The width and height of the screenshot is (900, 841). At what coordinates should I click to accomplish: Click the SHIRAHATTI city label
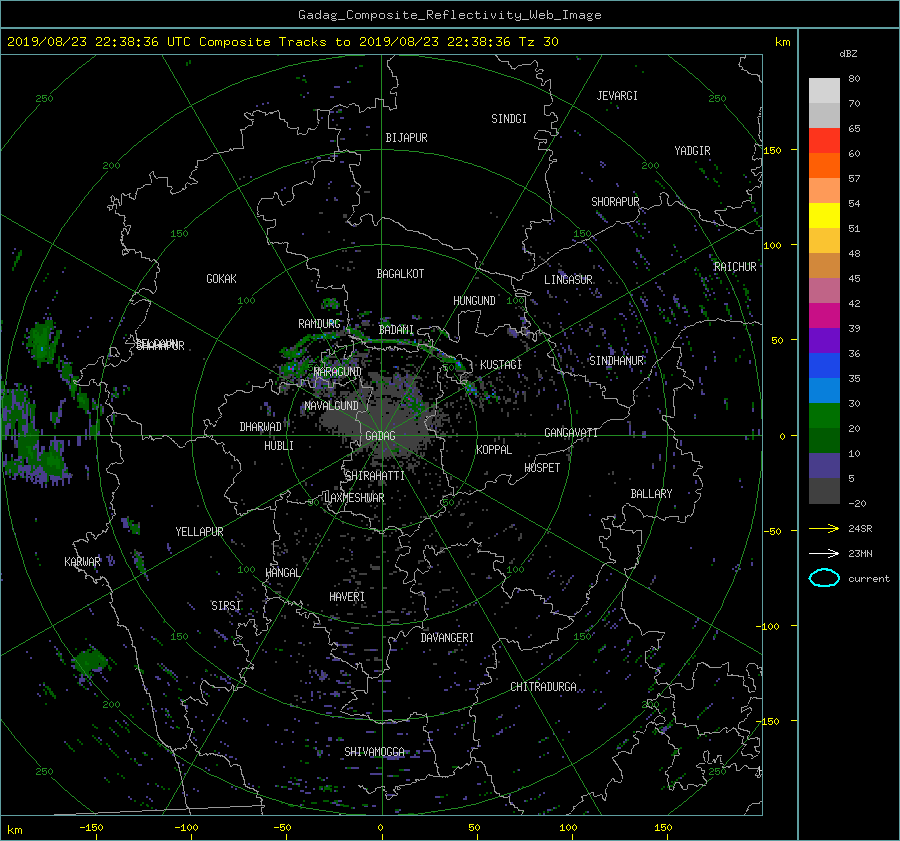(x=375, y=476)
